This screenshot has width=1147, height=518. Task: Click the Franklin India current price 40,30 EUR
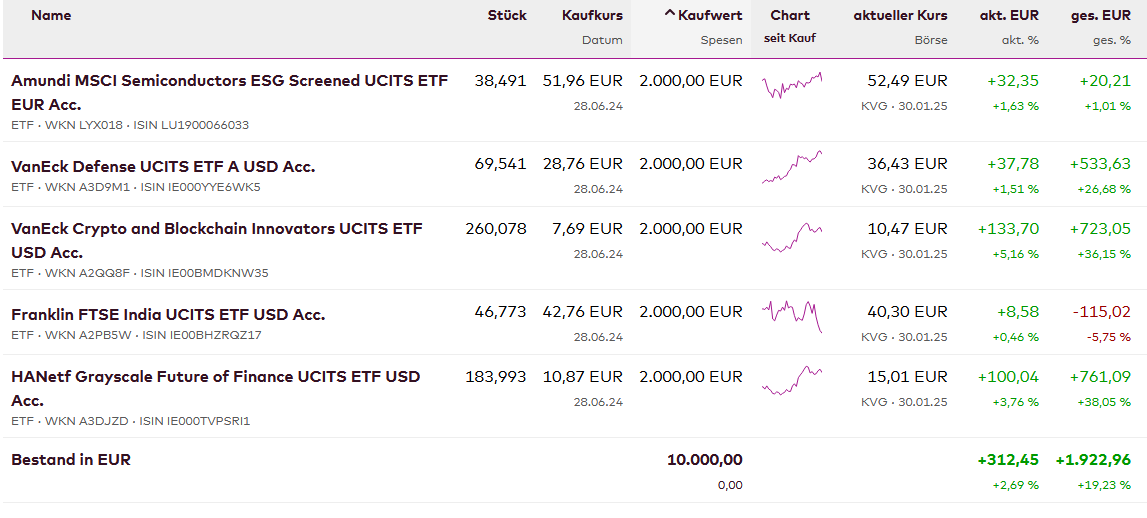(x=907, y=312)
